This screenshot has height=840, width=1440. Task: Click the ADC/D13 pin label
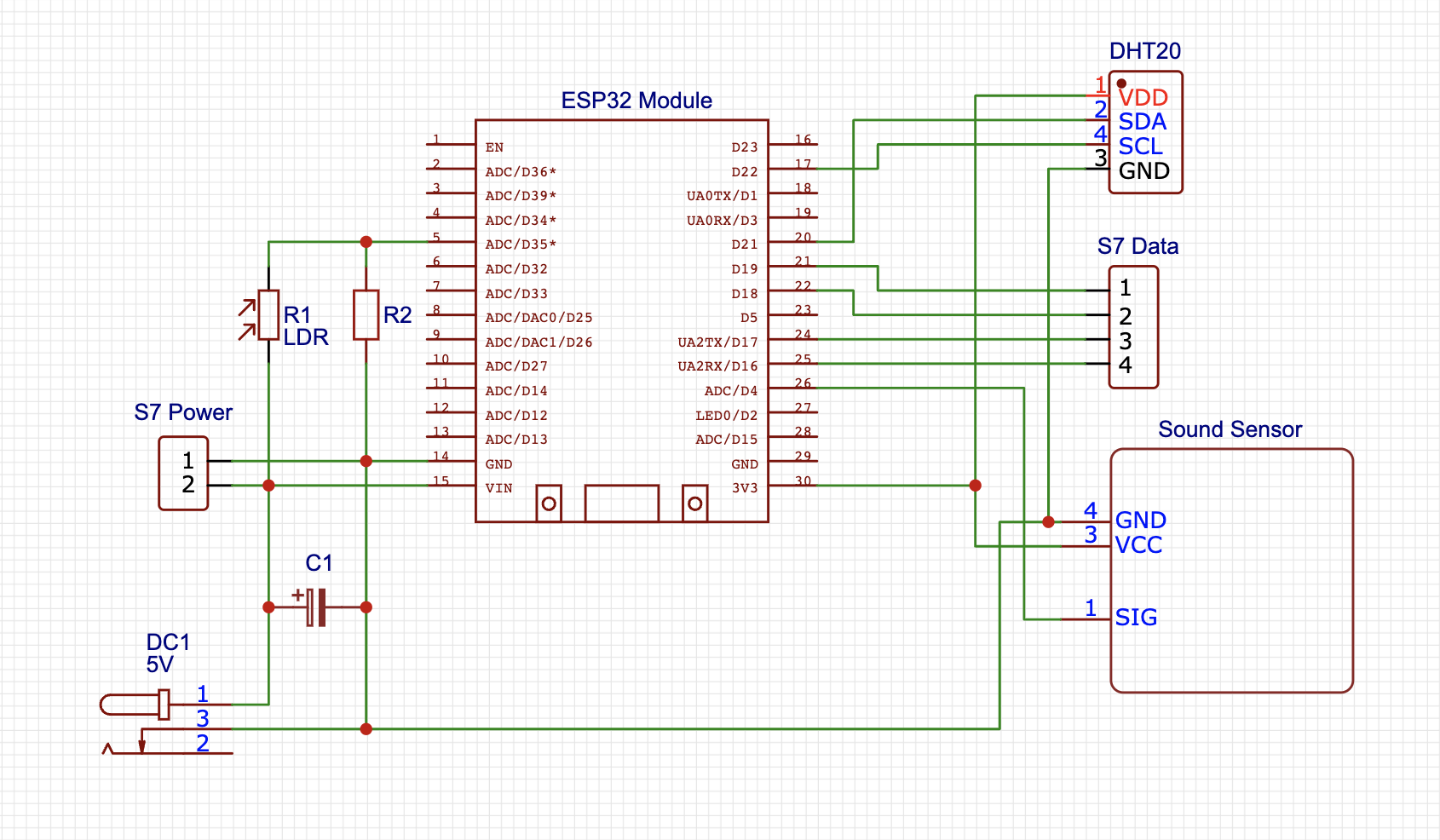[x=516, y=440]
